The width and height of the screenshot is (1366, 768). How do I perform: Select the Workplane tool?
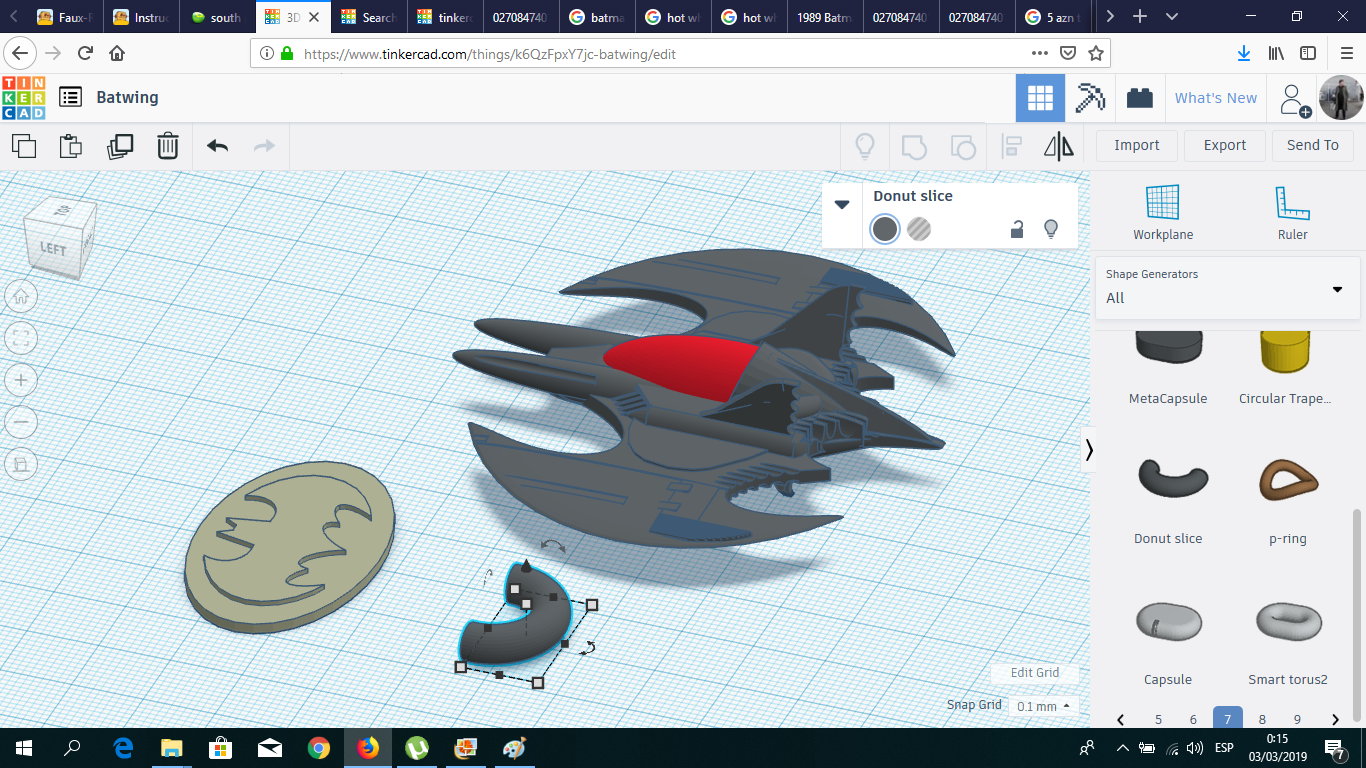[1163, 213]
